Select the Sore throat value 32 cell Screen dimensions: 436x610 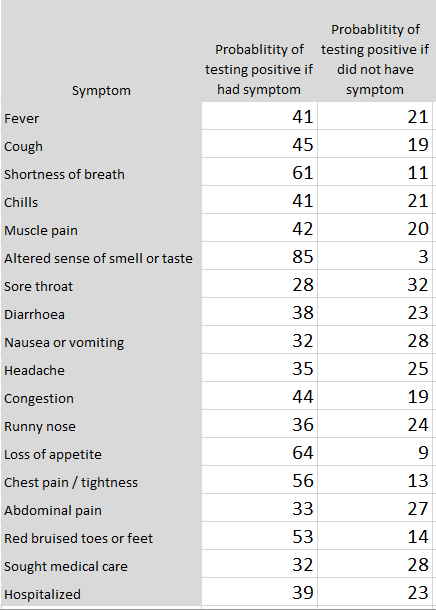(x=375, y=284)
